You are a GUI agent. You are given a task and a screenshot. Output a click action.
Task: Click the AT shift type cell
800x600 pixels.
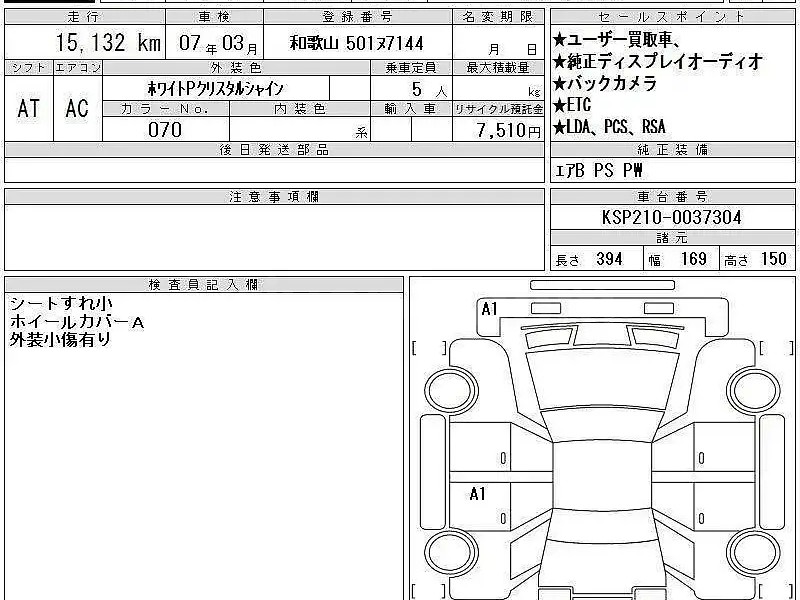(28, 108)
